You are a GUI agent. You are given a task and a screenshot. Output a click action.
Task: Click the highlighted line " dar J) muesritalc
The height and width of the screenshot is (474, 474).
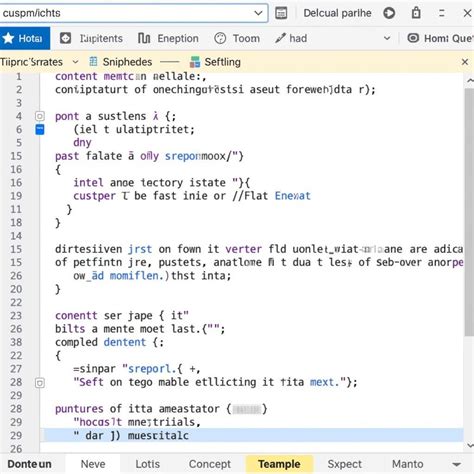pyautogui.click(x=252, y=435)
